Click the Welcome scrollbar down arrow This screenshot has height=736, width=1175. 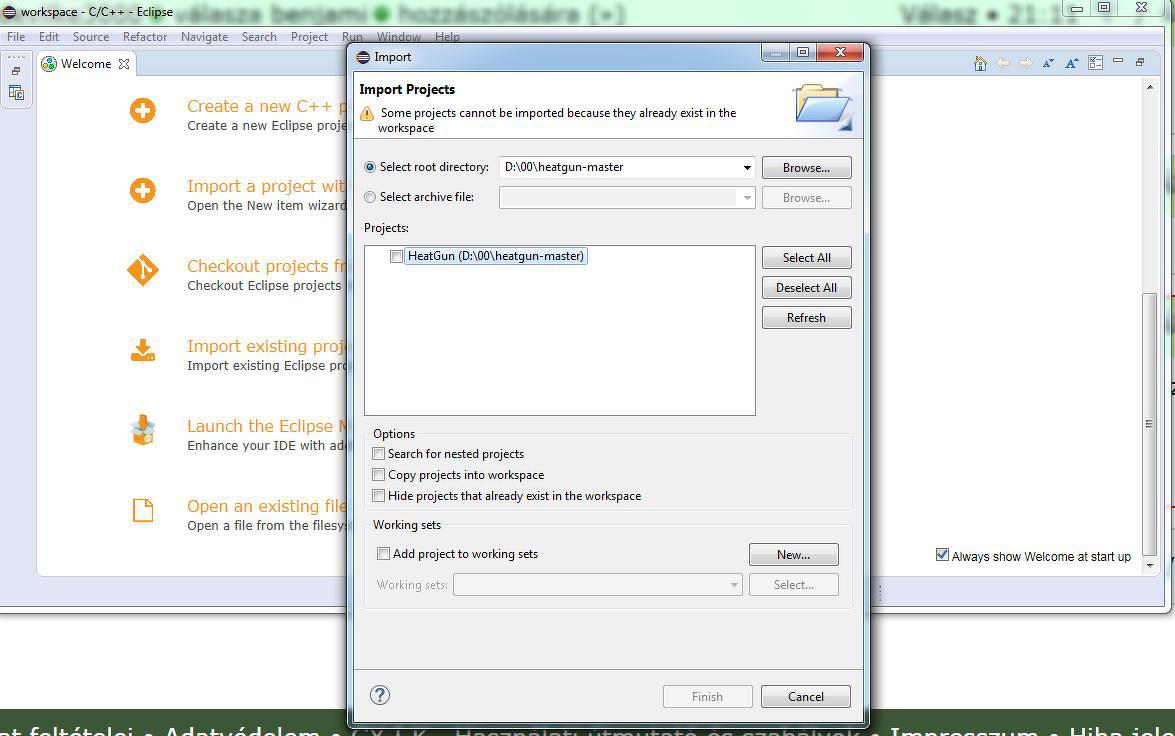(1150, 565)
